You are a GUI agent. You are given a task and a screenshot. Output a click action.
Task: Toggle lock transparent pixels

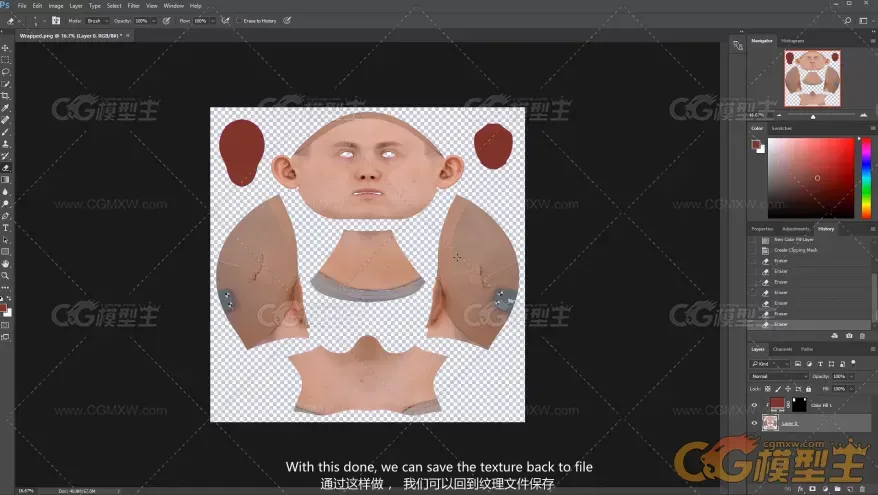(x=768, y=389)
